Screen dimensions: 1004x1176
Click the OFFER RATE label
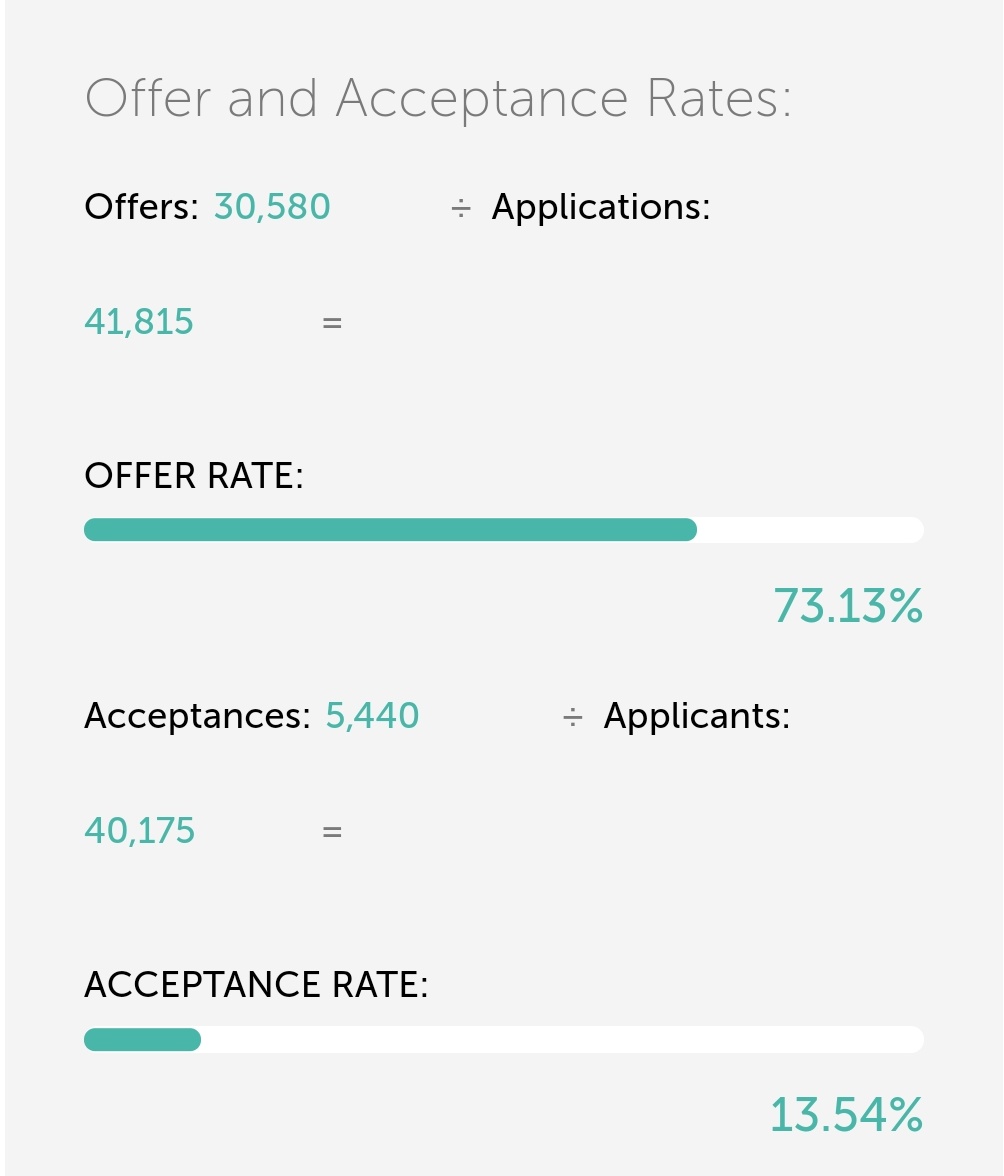pos(194,476)
